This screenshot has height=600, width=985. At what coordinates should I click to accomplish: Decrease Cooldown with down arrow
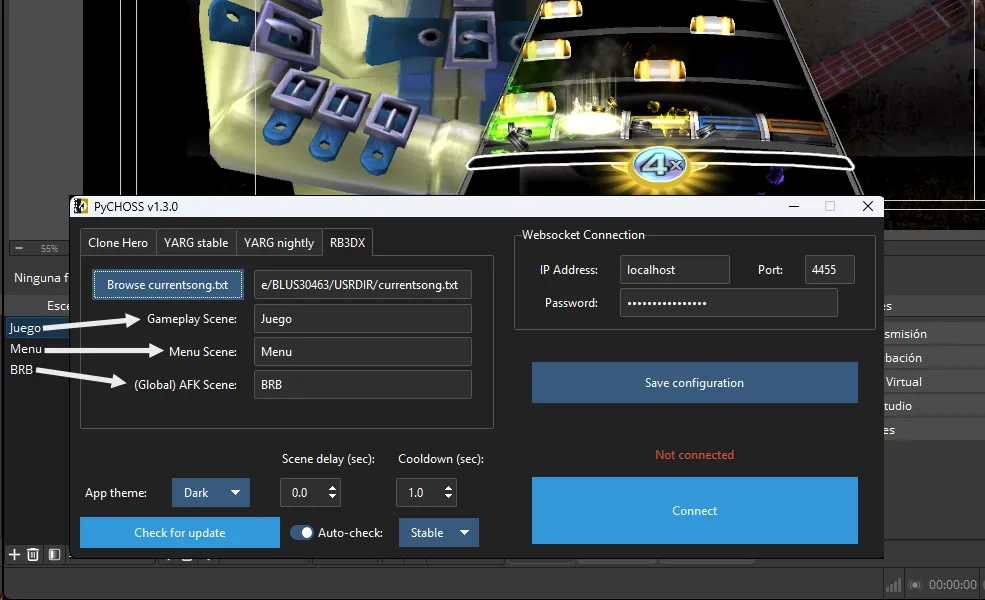tap(448, 498)
